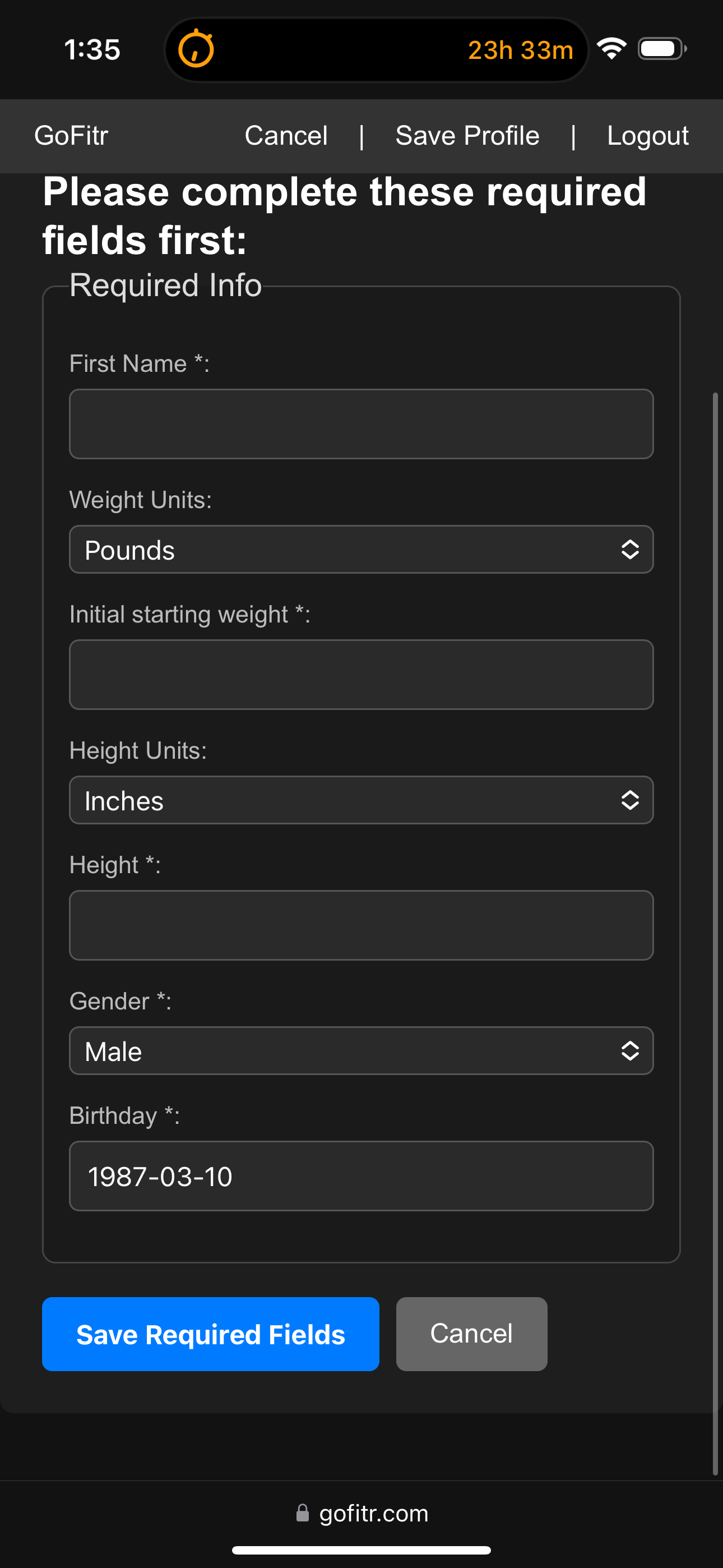Choose Save Profile from top navigation
723x1568 pixels.
coord(467,135)
